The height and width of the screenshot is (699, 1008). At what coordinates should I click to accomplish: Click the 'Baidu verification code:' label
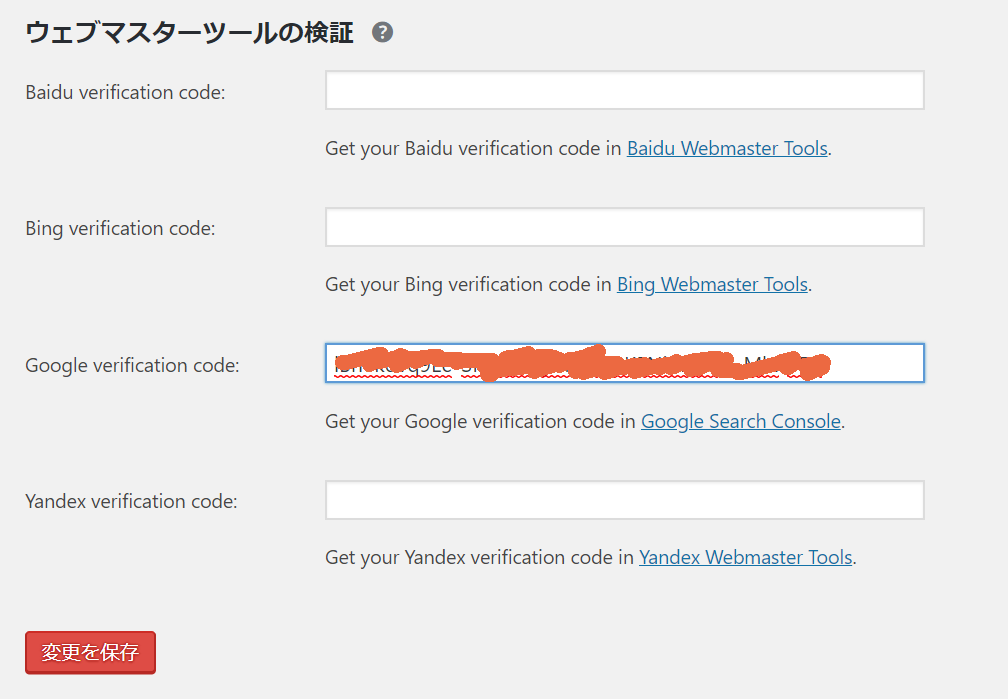pyautogui.click(x=125, y=93)
